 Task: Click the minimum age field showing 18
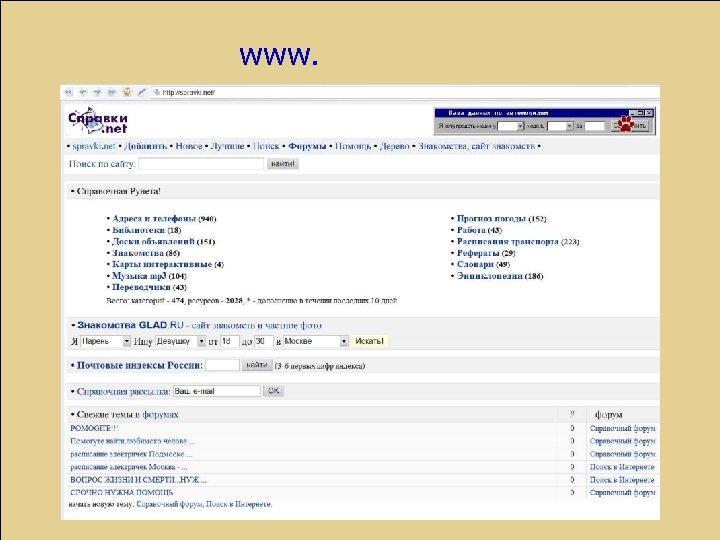(230, 341)
